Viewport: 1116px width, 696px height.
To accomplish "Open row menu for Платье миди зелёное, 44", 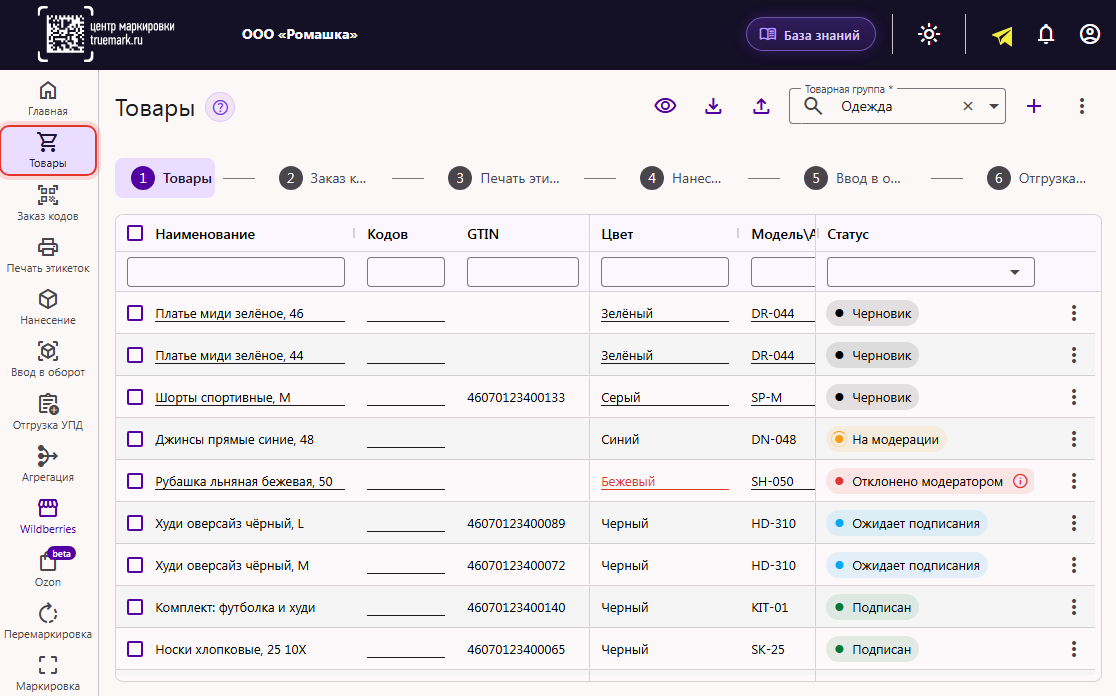I will click(x=1074, y=355).
